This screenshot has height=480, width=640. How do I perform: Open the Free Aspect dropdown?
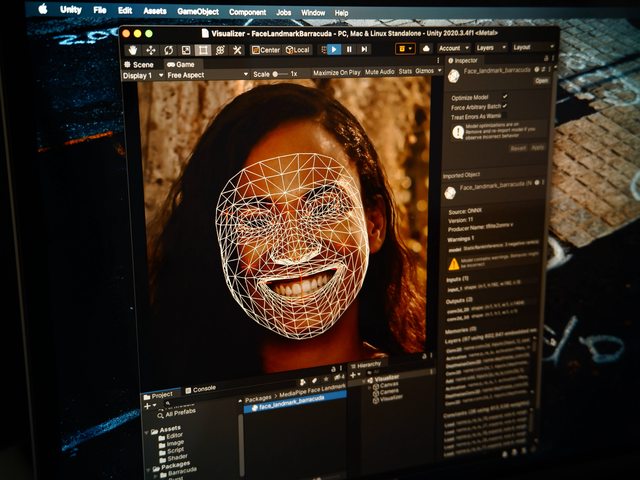pyautogui.click(x=207, y=75)
